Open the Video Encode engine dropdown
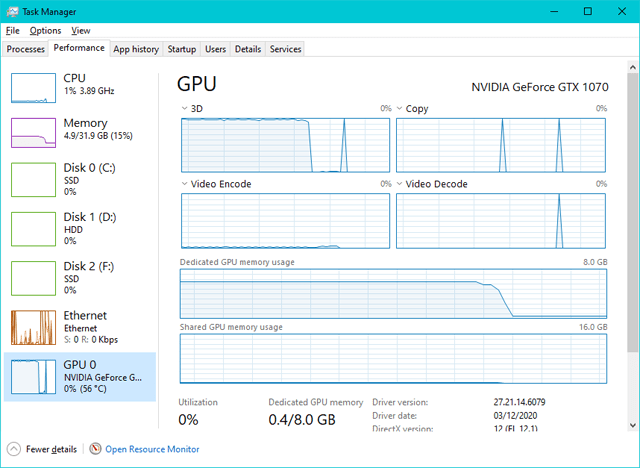Viewport: 640px width, 468px height. (184, 184)
